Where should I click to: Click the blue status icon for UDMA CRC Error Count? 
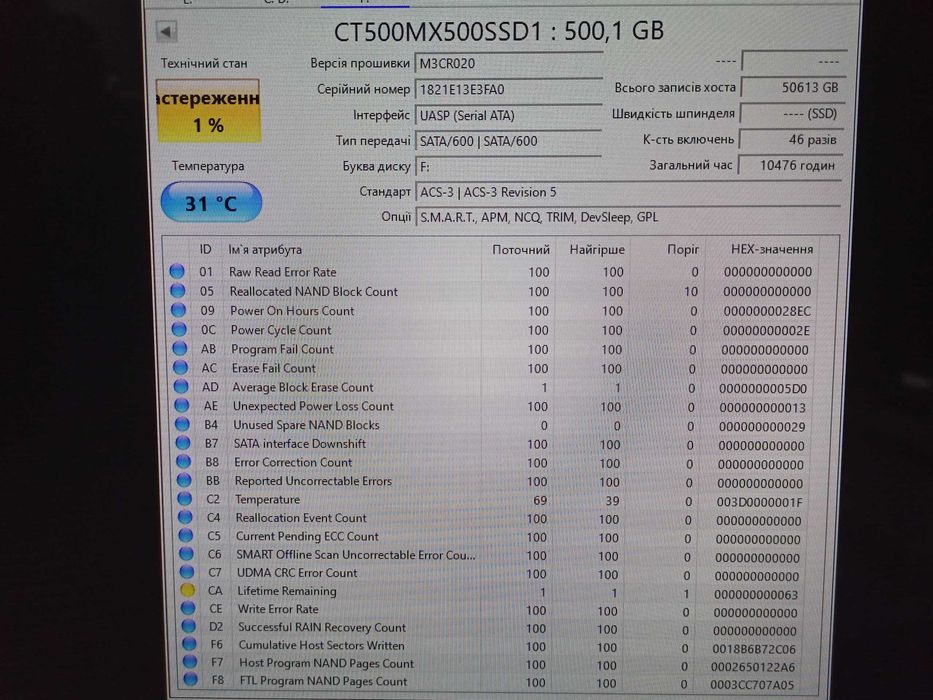[187, 571]
